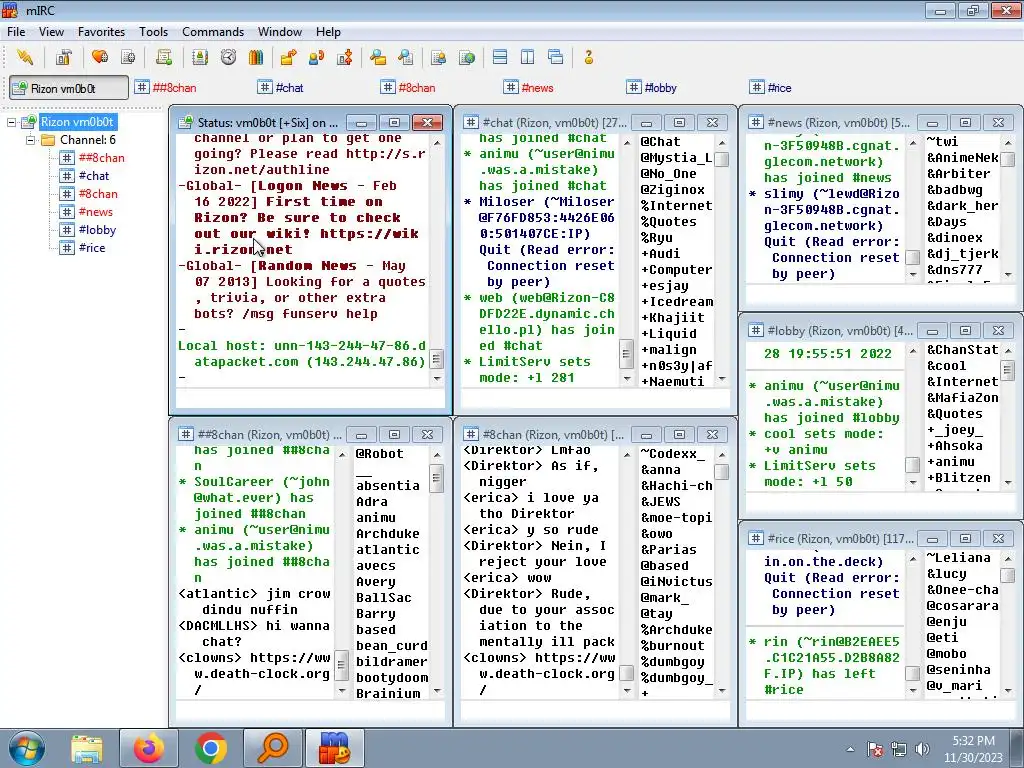Open the File menu
The width and height of the screenshot is (1024, 768).
[16, 32]
